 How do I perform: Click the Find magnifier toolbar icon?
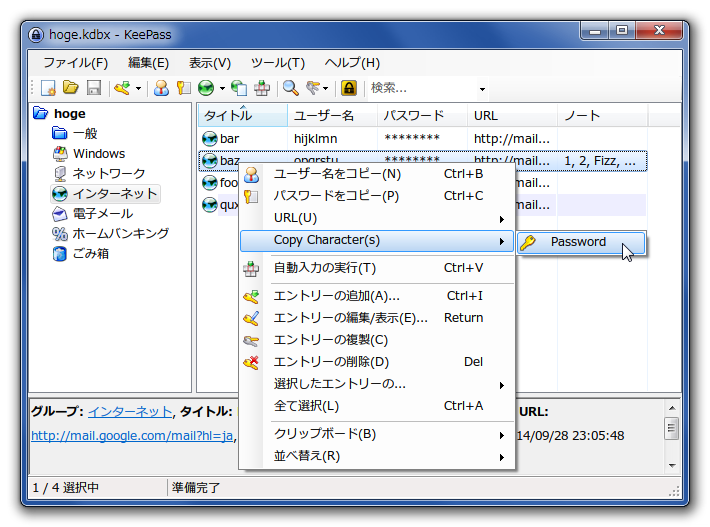point(290,88)
